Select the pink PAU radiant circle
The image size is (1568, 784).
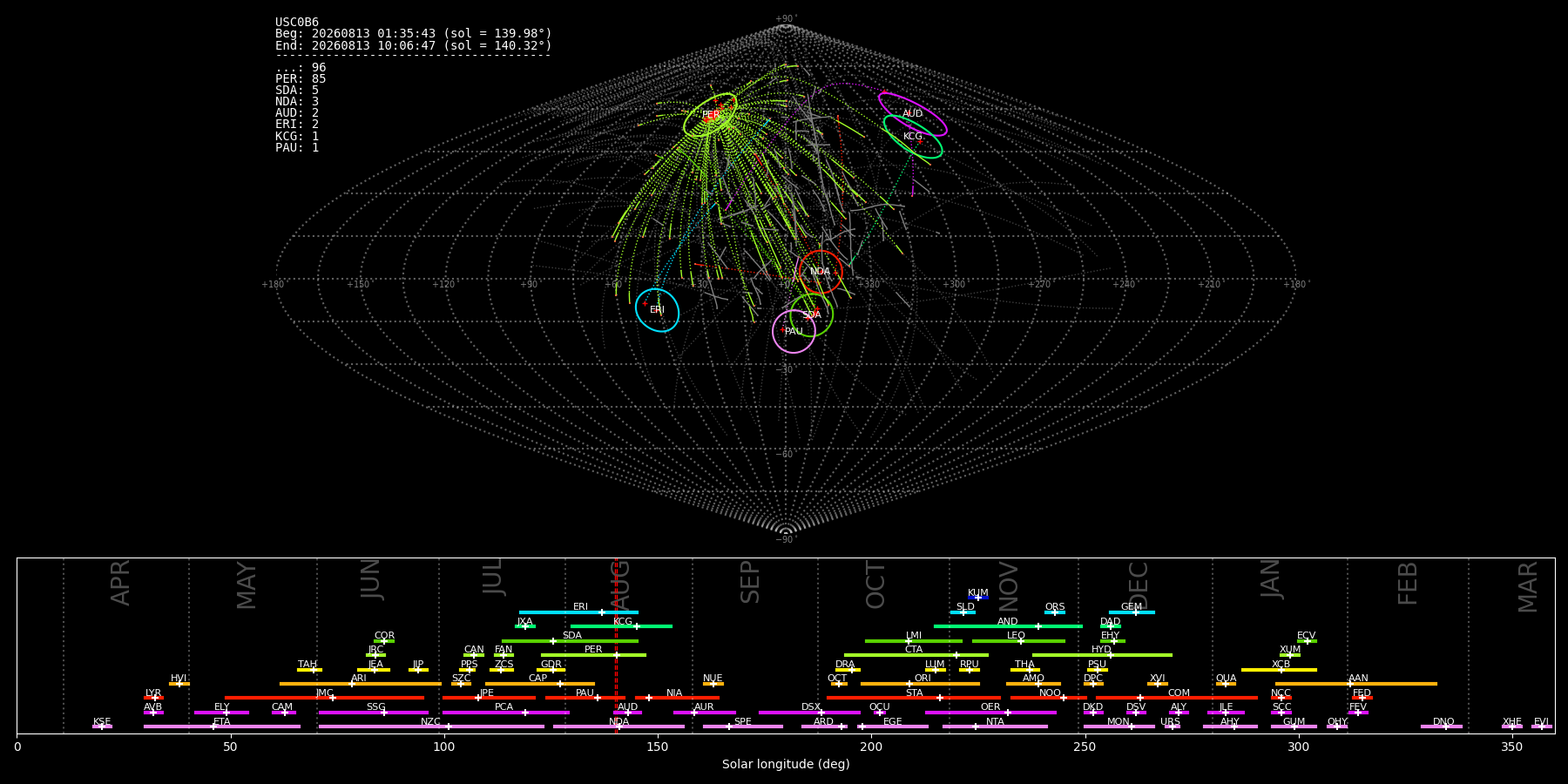(x=794, y=331)
